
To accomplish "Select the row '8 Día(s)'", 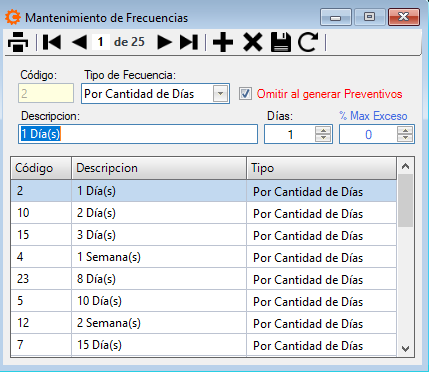I will coord(204,279).
